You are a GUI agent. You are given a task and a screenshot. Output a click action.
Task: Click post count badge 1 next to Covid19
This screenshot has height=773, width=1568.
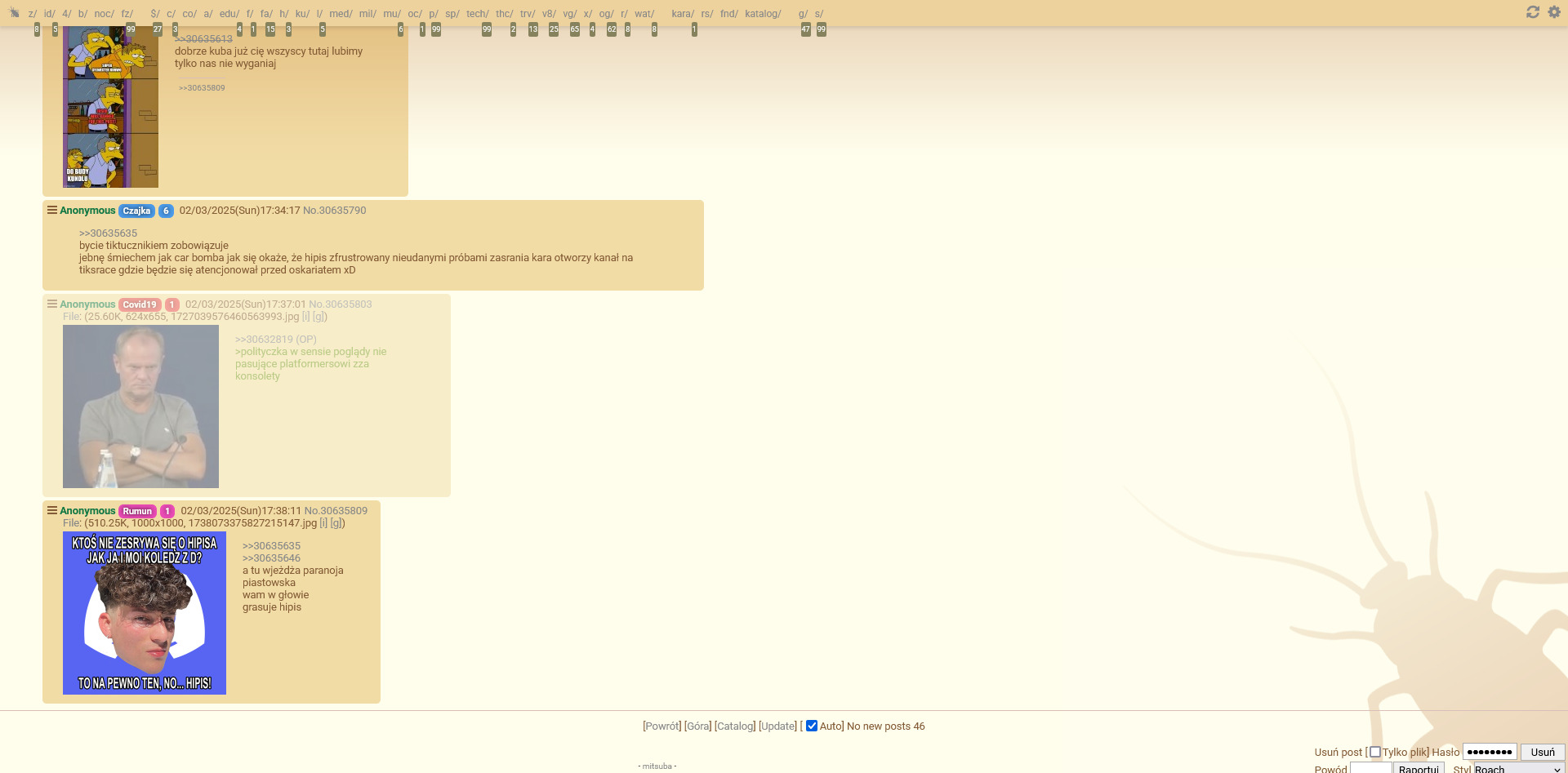(172, 304)
